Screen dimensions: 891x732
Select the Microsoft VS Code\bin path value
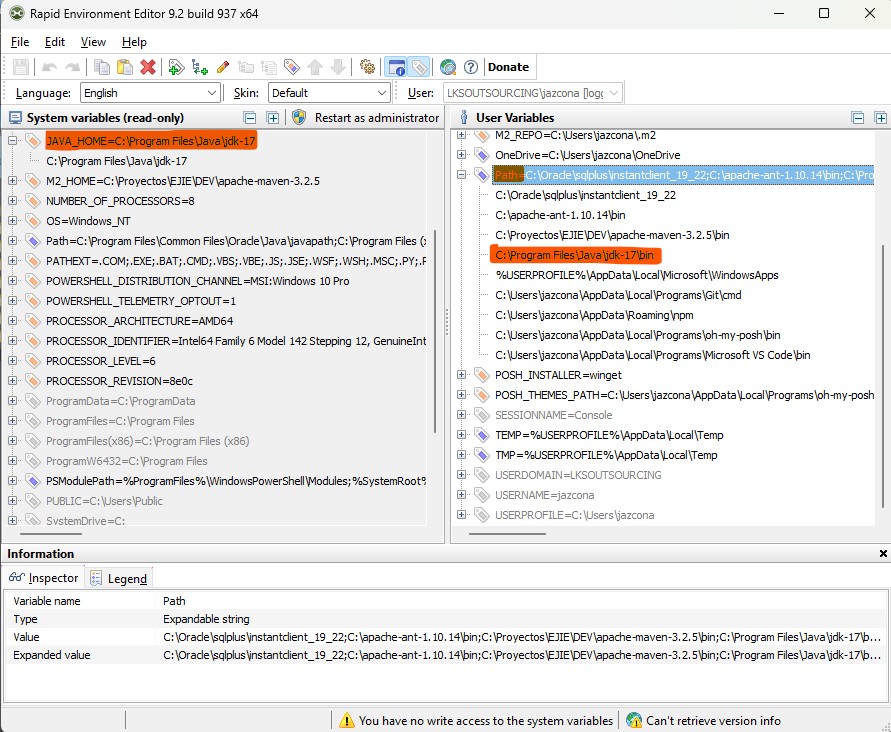click(653, 355)
